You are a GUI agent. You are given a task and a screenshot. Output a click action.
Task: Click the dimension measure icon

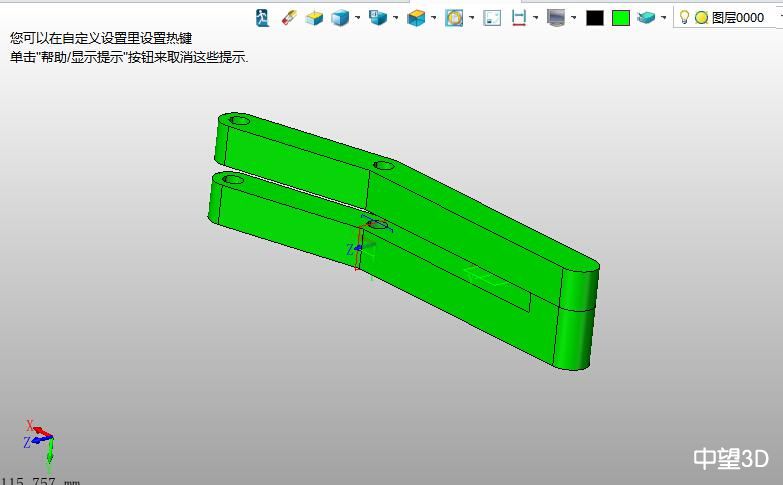(519, 17)
